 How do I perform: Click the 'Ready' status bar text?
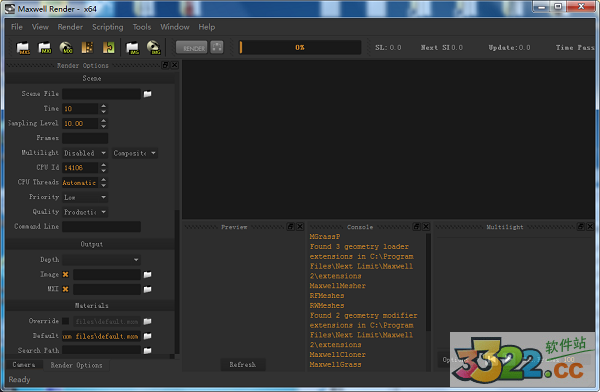[19, 380]
